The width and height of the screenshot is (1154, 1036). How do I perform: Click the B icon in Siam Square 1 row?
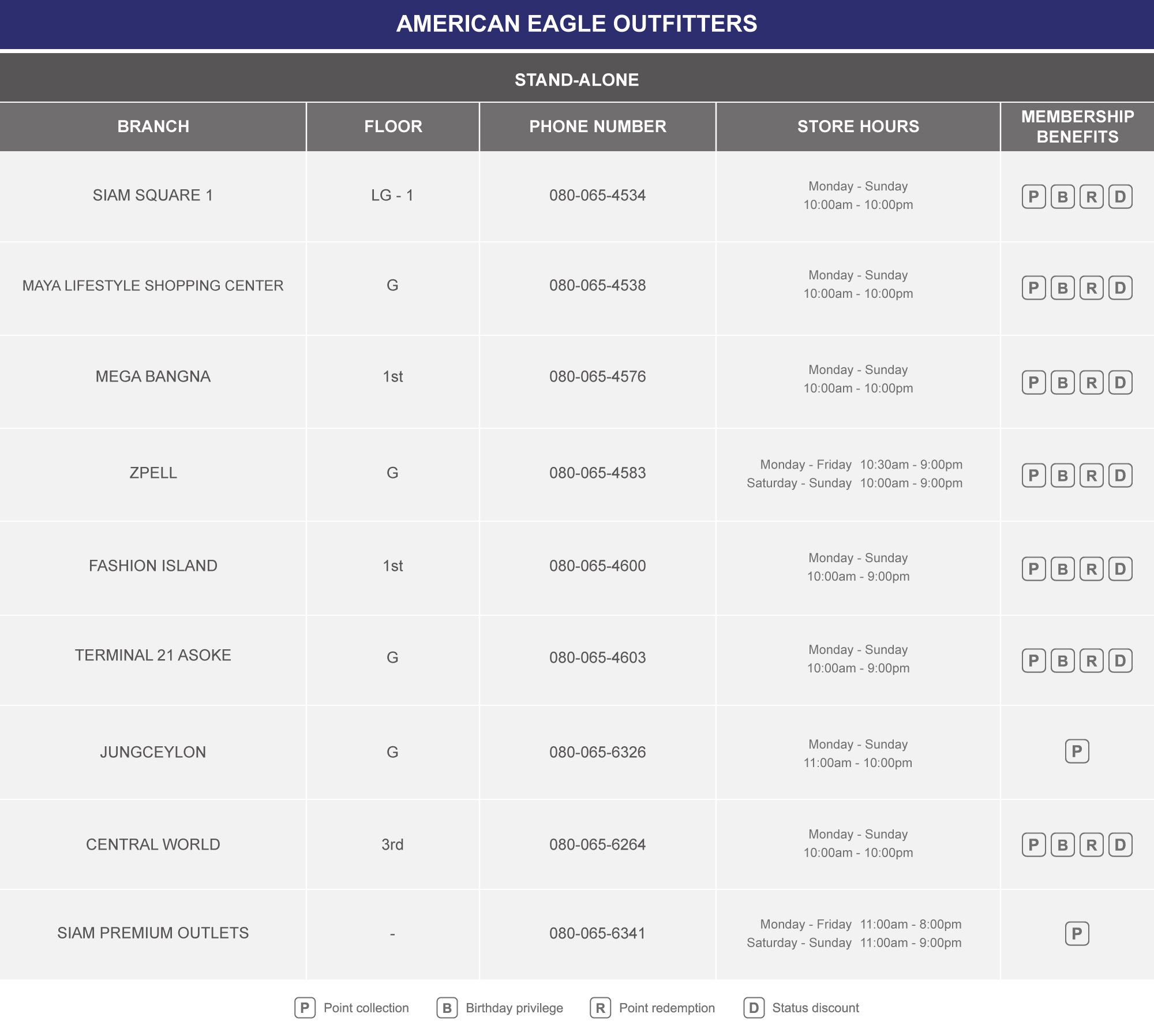(1062, 197)
